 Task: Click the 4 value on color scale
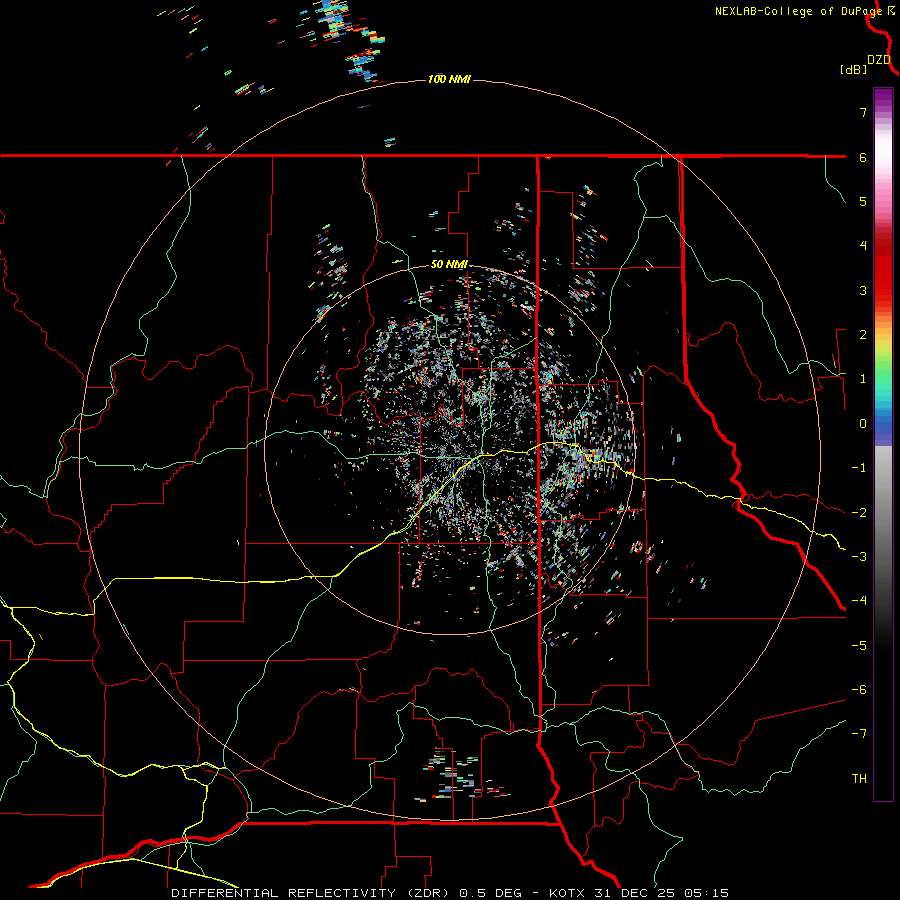[863, 246]
